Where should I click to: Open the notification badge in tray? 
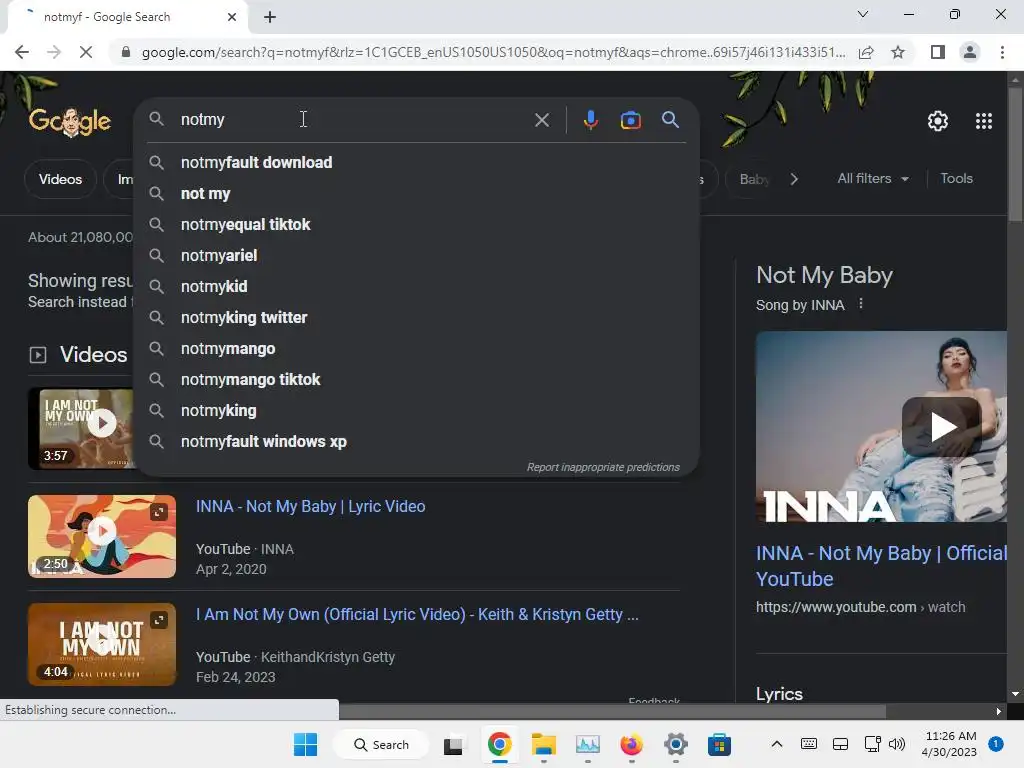[x=995, y=744]
